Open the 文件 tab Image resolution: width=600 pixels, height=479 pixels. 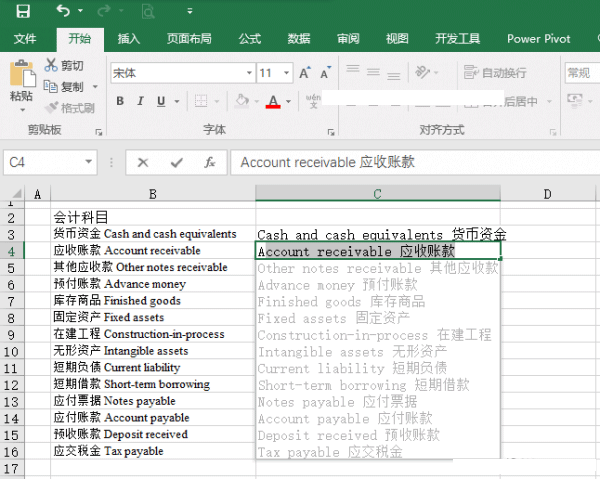coord(25,39)
